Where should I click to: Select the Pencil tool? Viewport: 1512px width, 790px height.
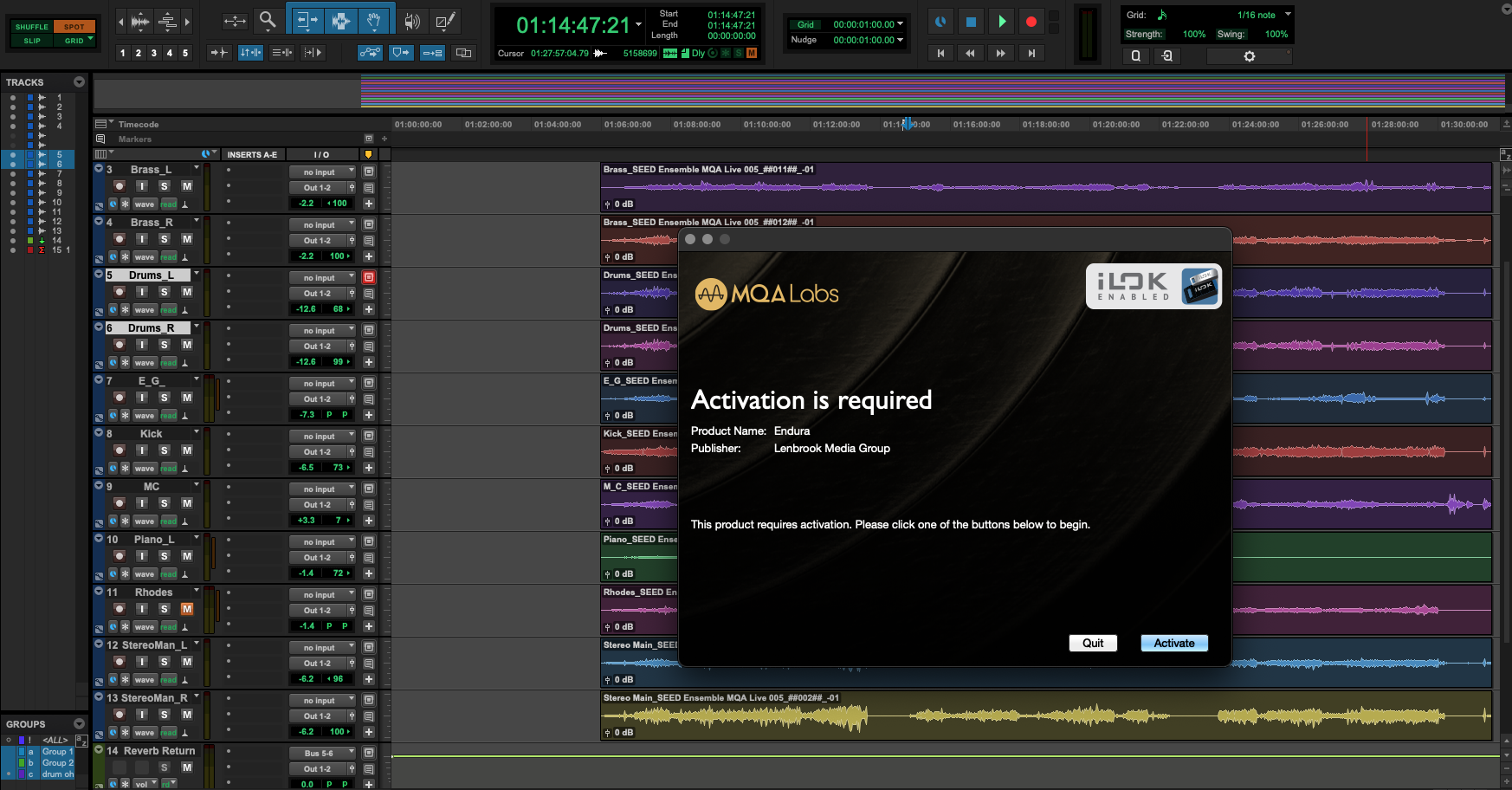click(x=445, y=21)
